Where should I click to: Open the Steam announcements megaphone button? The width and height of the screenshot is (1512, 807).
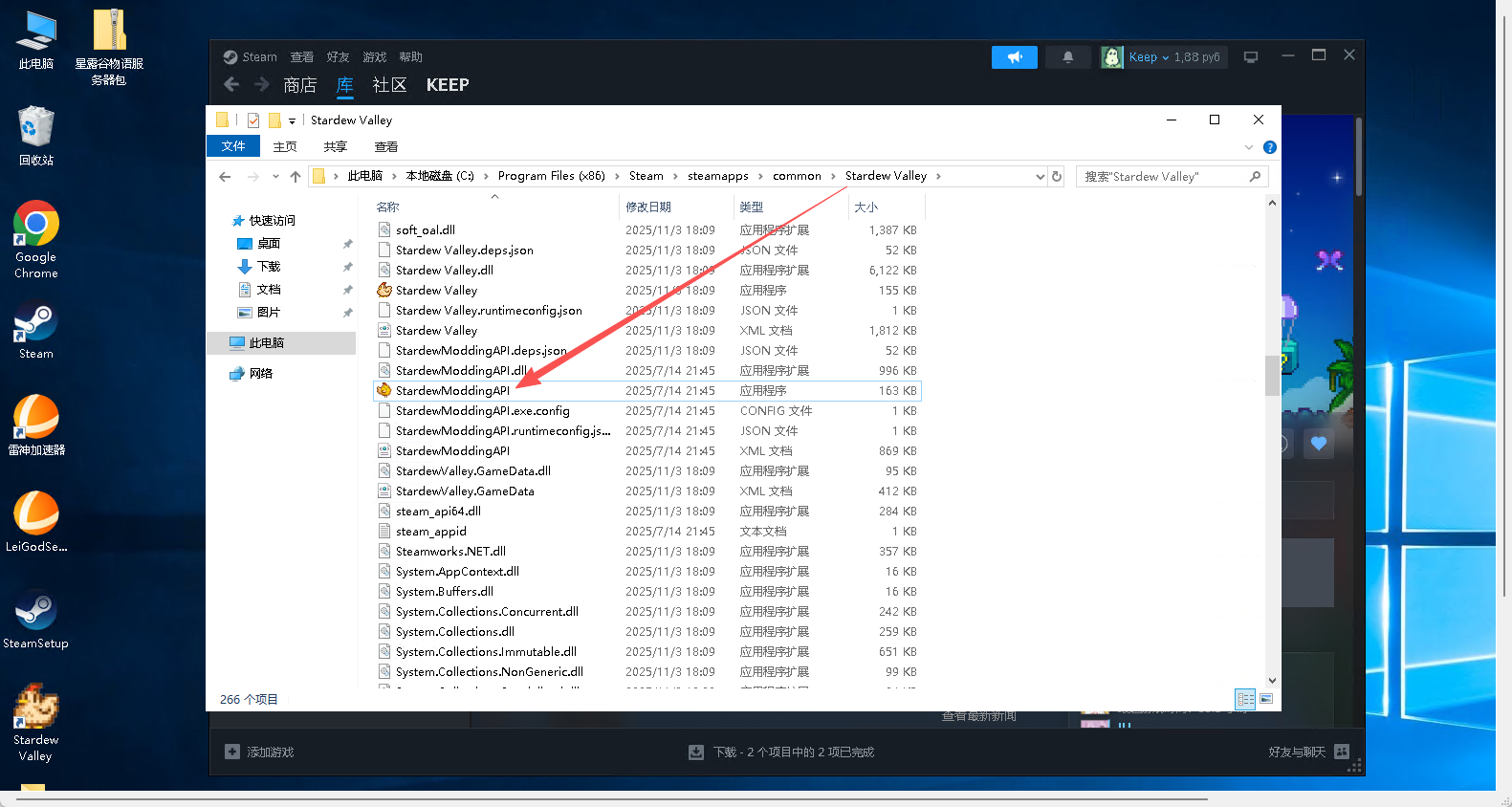point(1014,57)
